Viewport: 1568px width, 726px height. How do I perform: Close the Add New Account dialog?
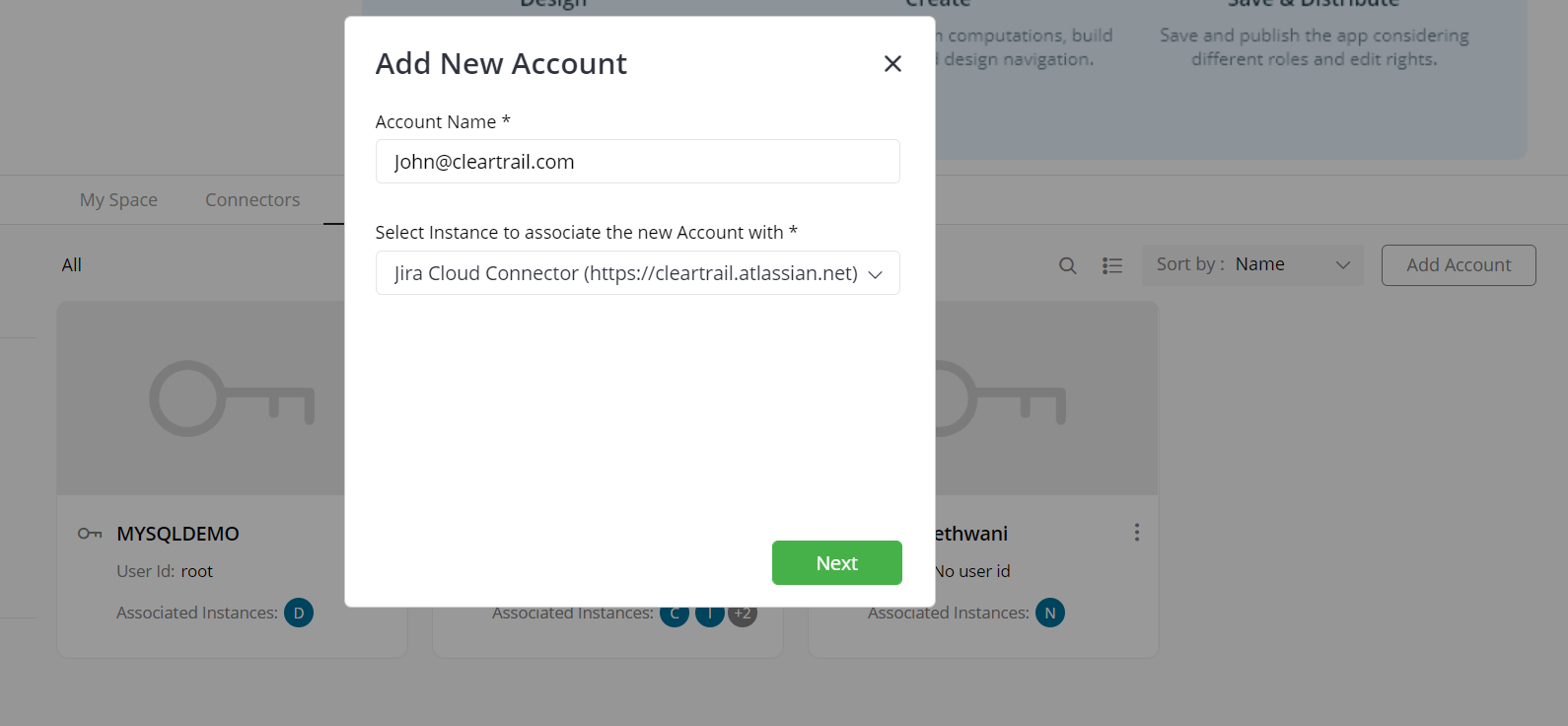892,63
